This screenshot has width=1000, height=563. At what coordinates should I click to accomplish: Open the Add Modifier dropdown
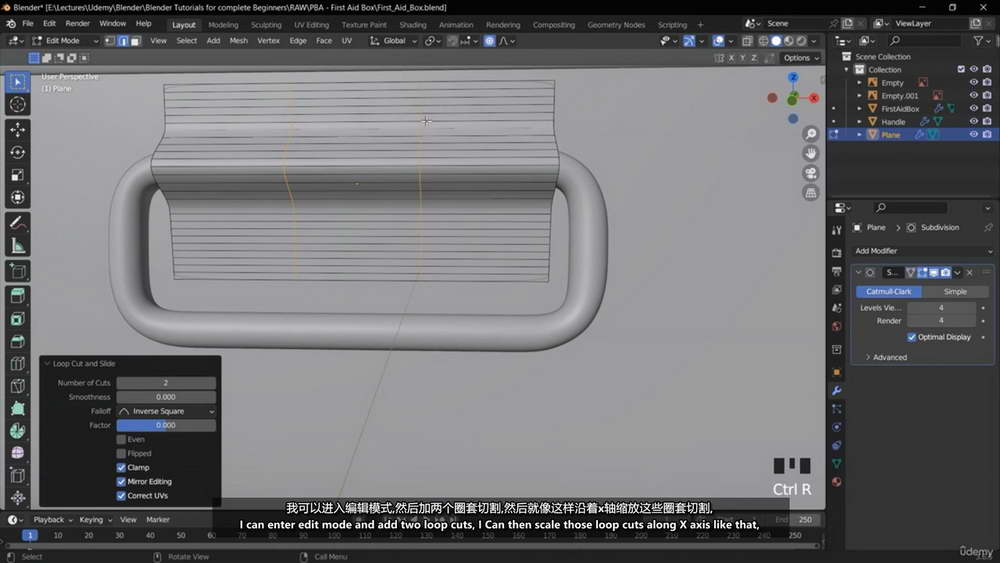[x=923, y=251]
